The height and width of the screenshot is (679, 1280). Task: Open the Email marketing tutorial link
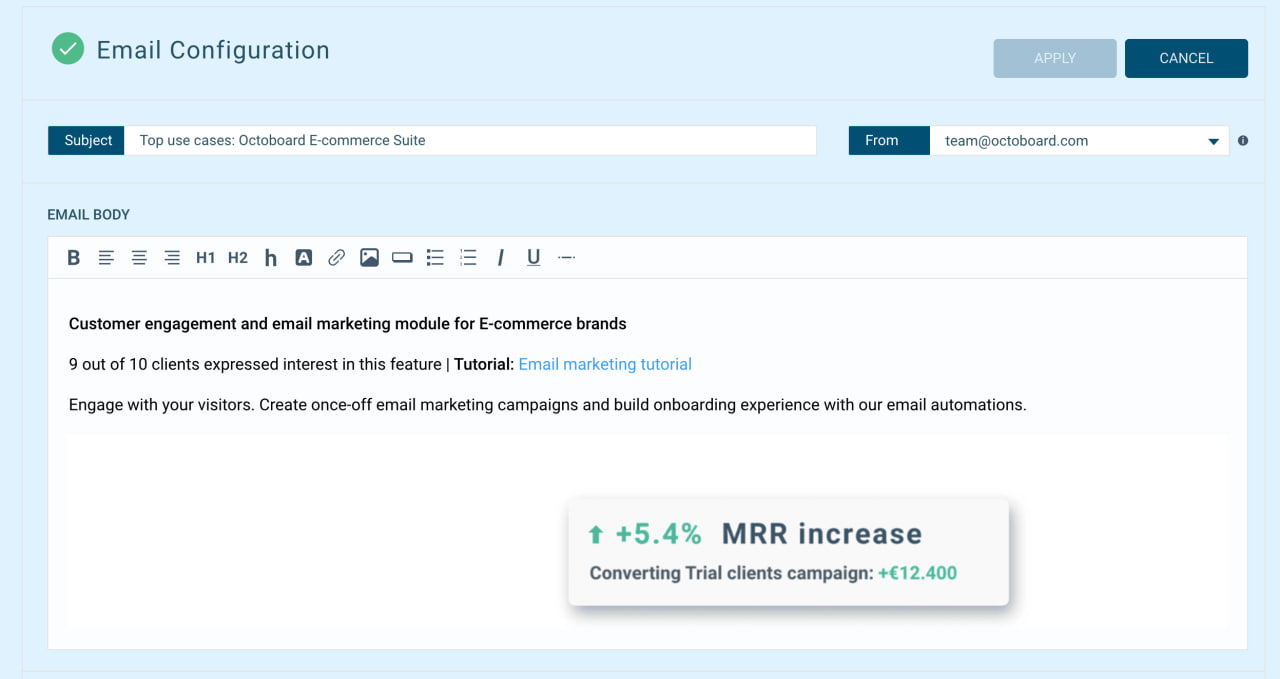coord(605,364)
